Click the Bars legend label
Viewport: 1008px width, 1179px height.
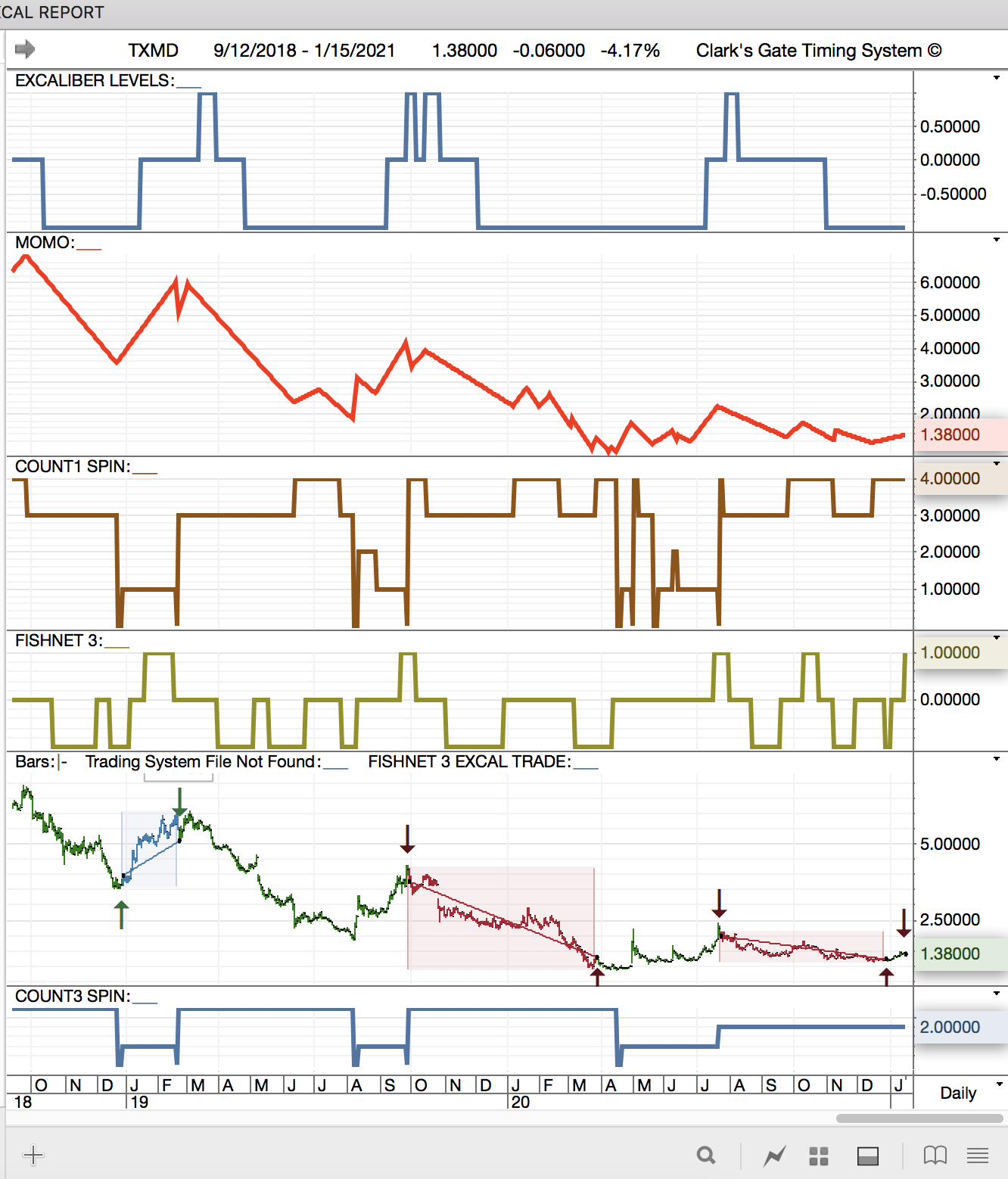pos(35,761)
